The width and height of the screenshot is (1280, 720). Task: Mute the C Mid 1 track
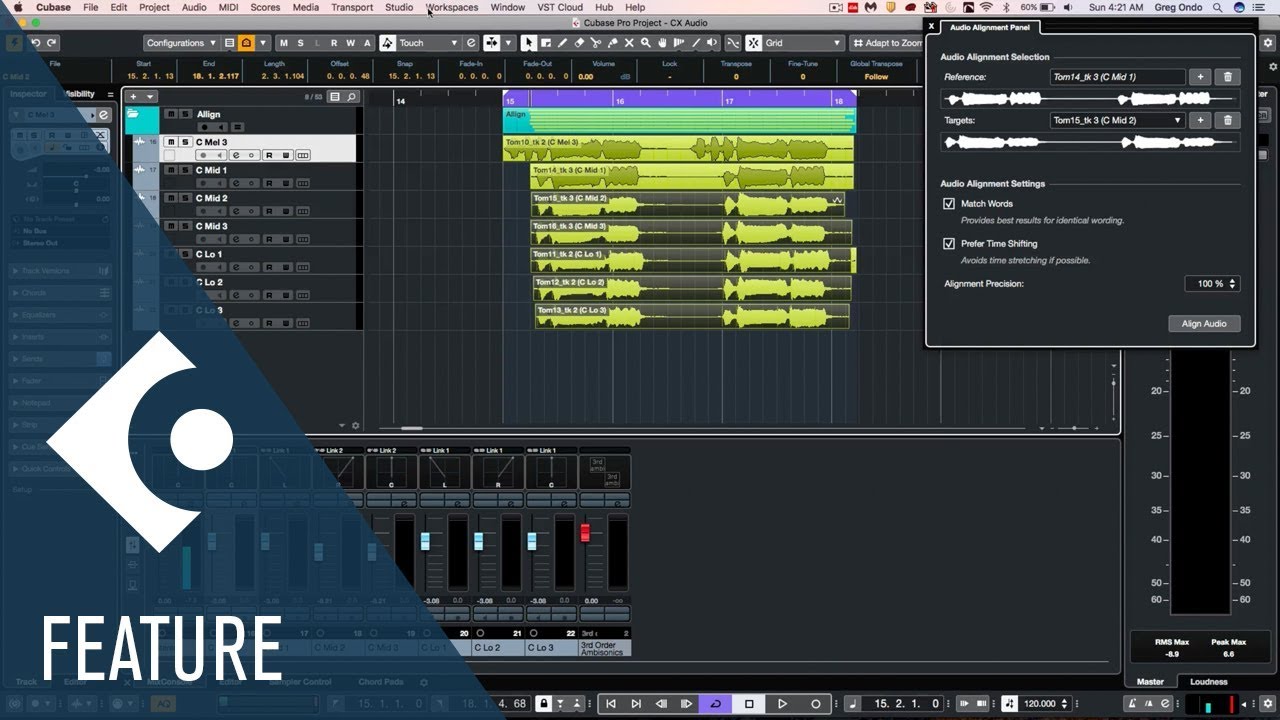(170, 170)
